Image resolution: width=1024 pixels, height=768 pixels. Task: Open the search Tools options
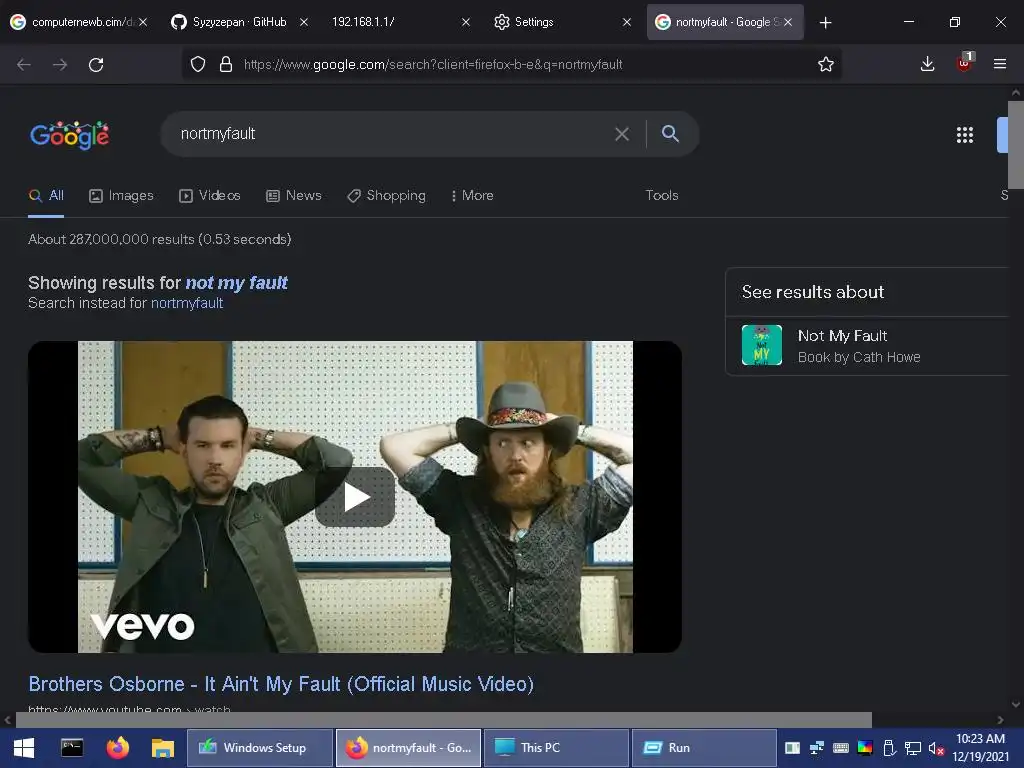point(662,195)
